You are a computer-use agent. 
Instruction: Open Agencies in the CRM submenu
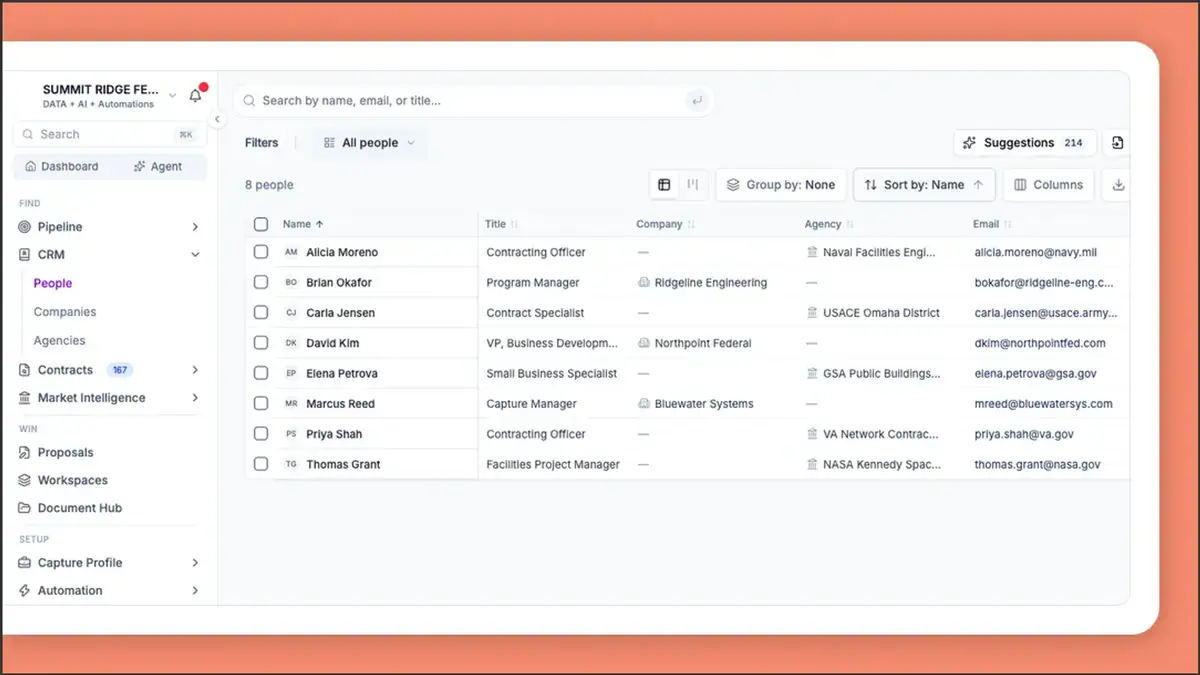[60, 341]
